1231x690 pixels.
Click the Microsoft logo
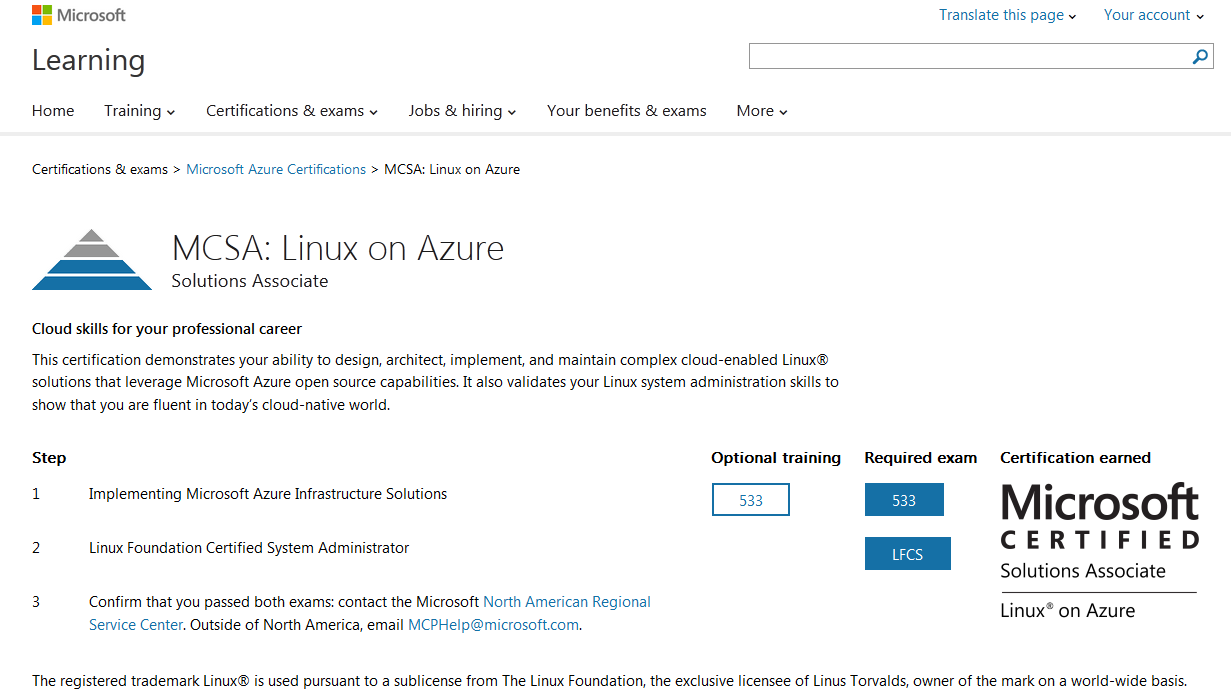coord(79,15)
